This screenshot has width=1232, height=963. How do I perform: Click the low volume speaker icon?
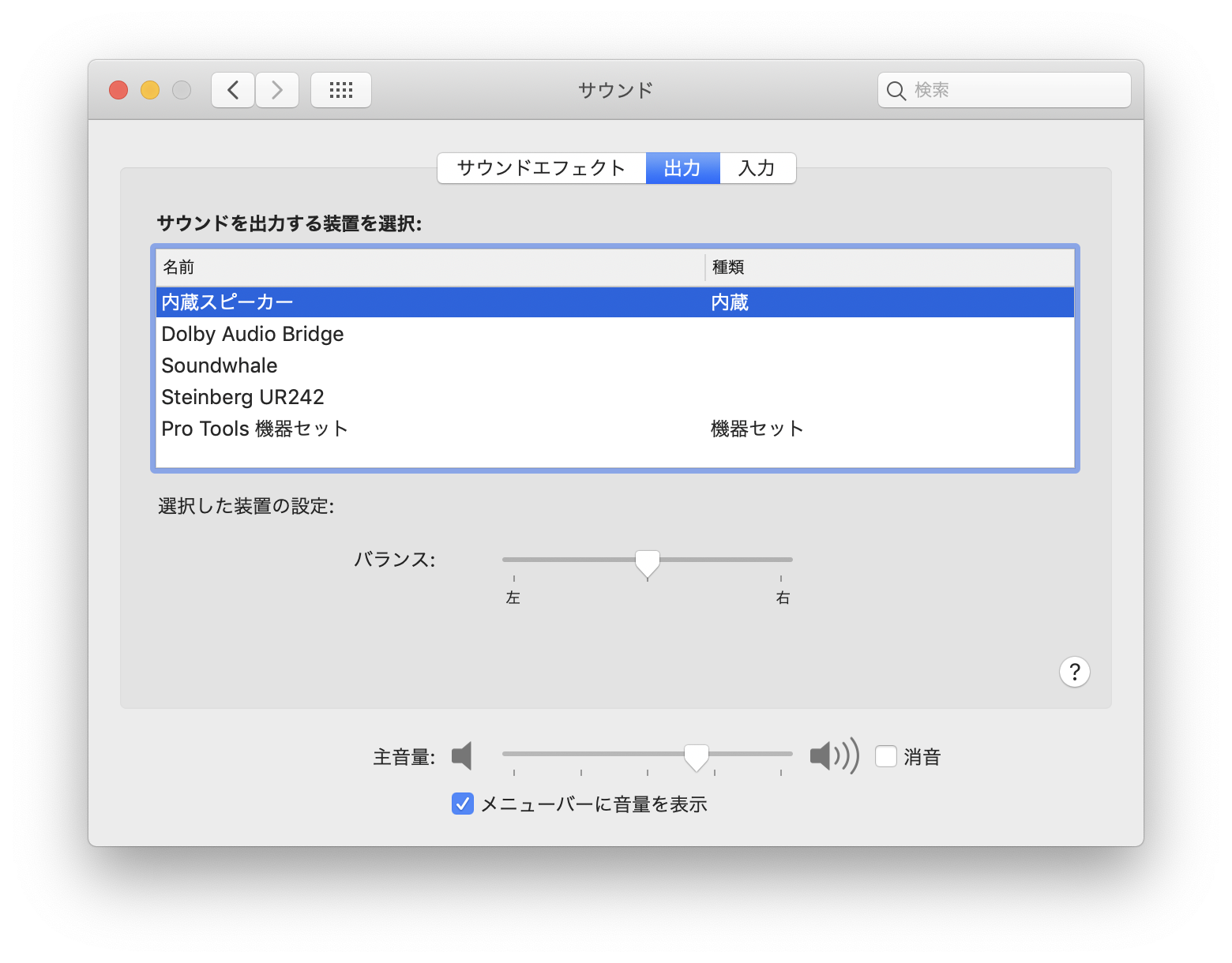(x=462, y=756)
